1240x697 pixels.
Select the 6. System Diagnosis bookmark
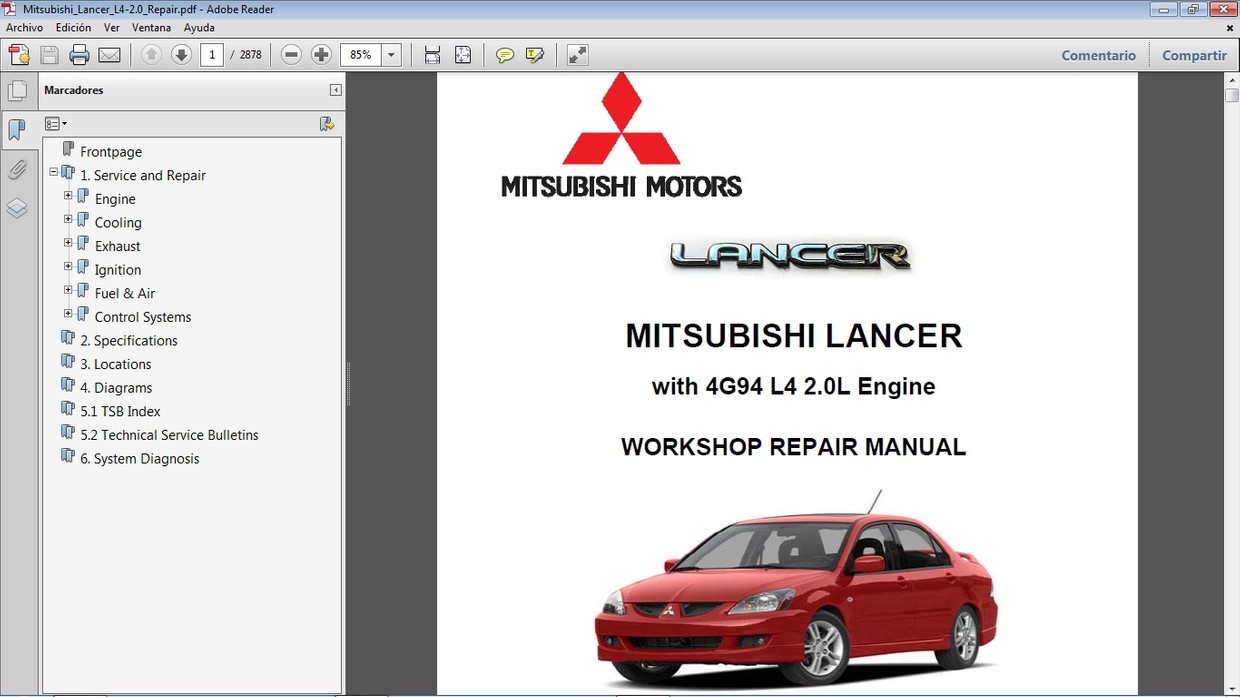point(140,459)
